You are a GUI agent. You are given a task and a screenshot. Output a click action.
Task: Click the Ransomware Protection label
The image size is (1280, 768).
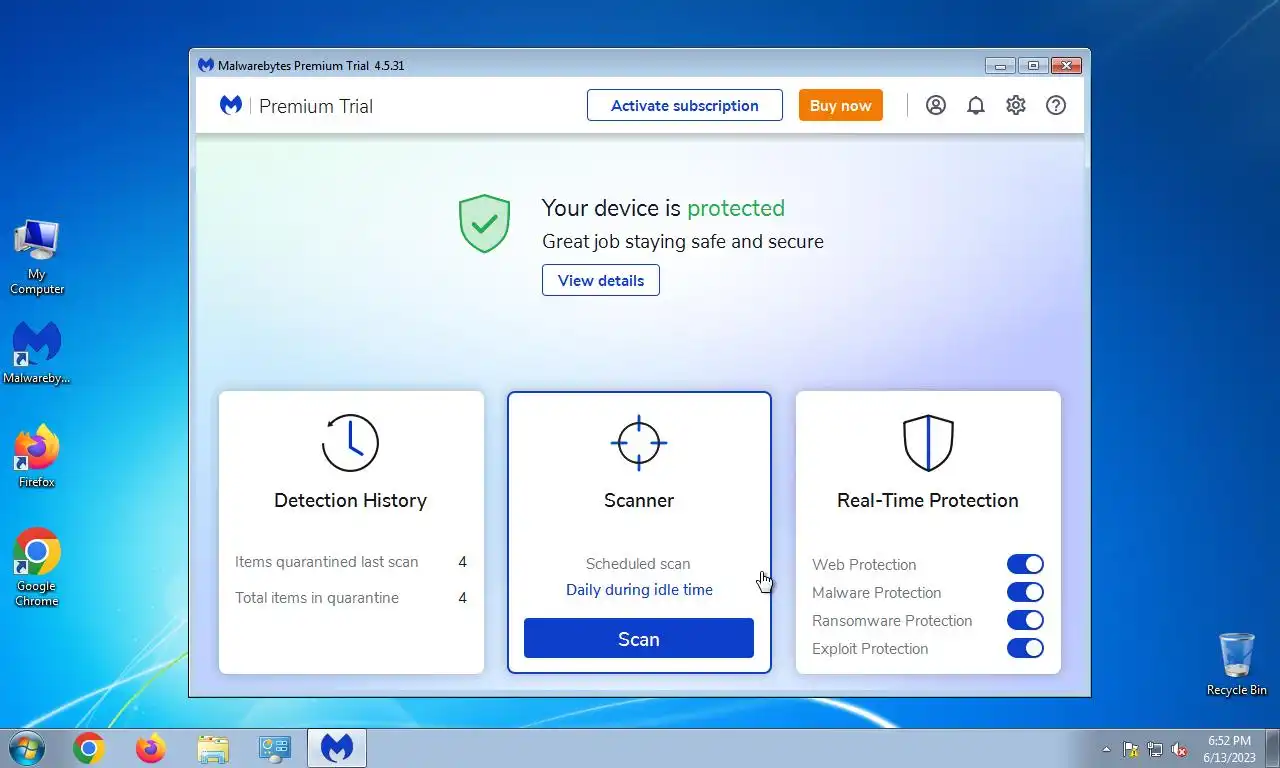click(892, 620)
